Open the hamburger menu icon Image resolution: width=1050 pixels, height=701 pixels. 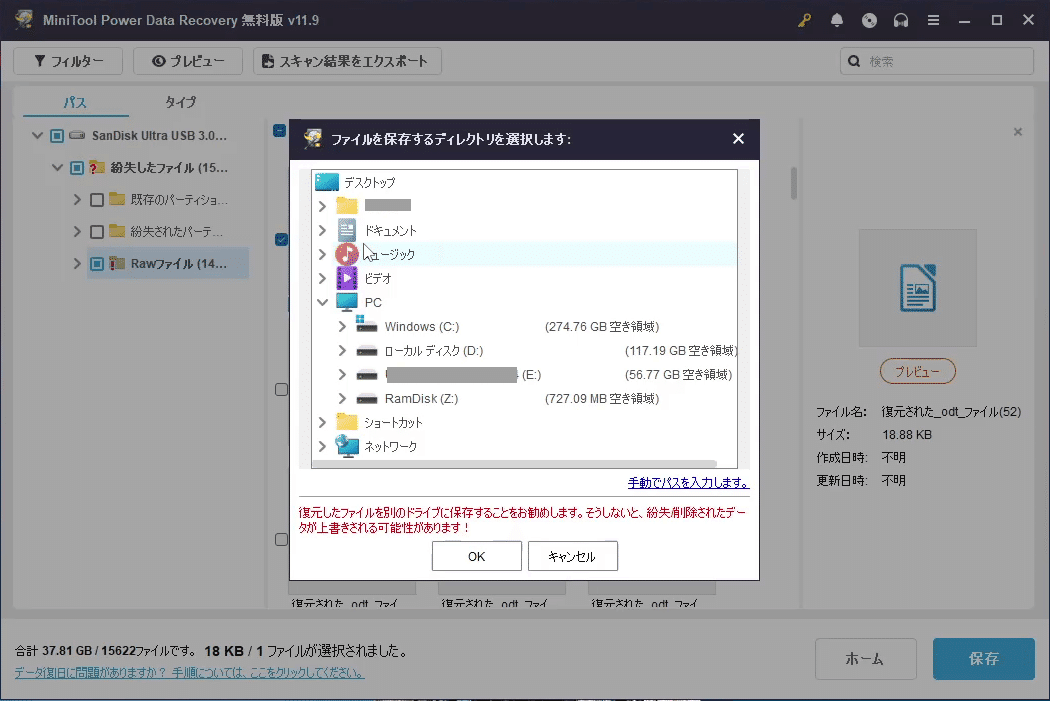pos(933,20)
